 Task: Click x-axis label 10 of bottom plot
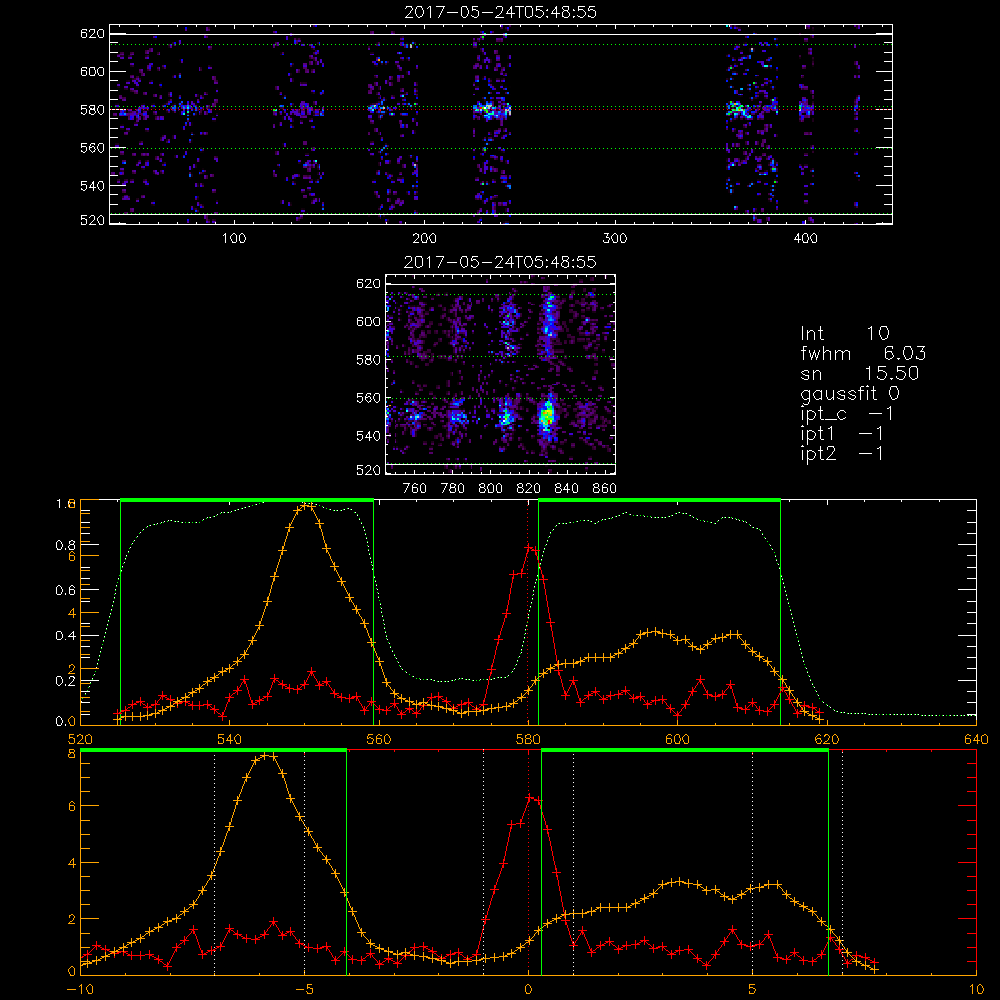click(x=976, y=989)
